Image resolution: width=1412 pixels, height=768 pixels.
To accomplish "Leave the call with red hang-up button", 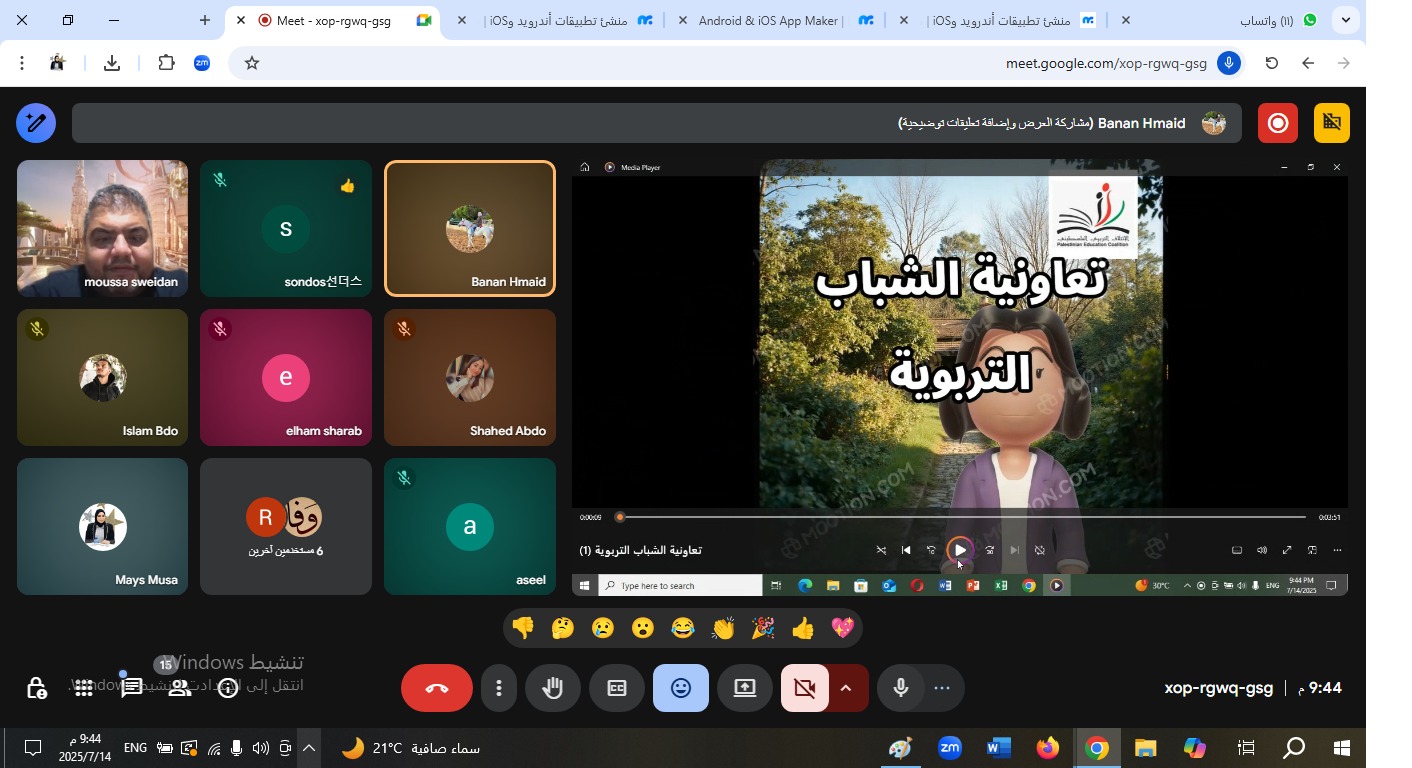I will pos(437,688).
